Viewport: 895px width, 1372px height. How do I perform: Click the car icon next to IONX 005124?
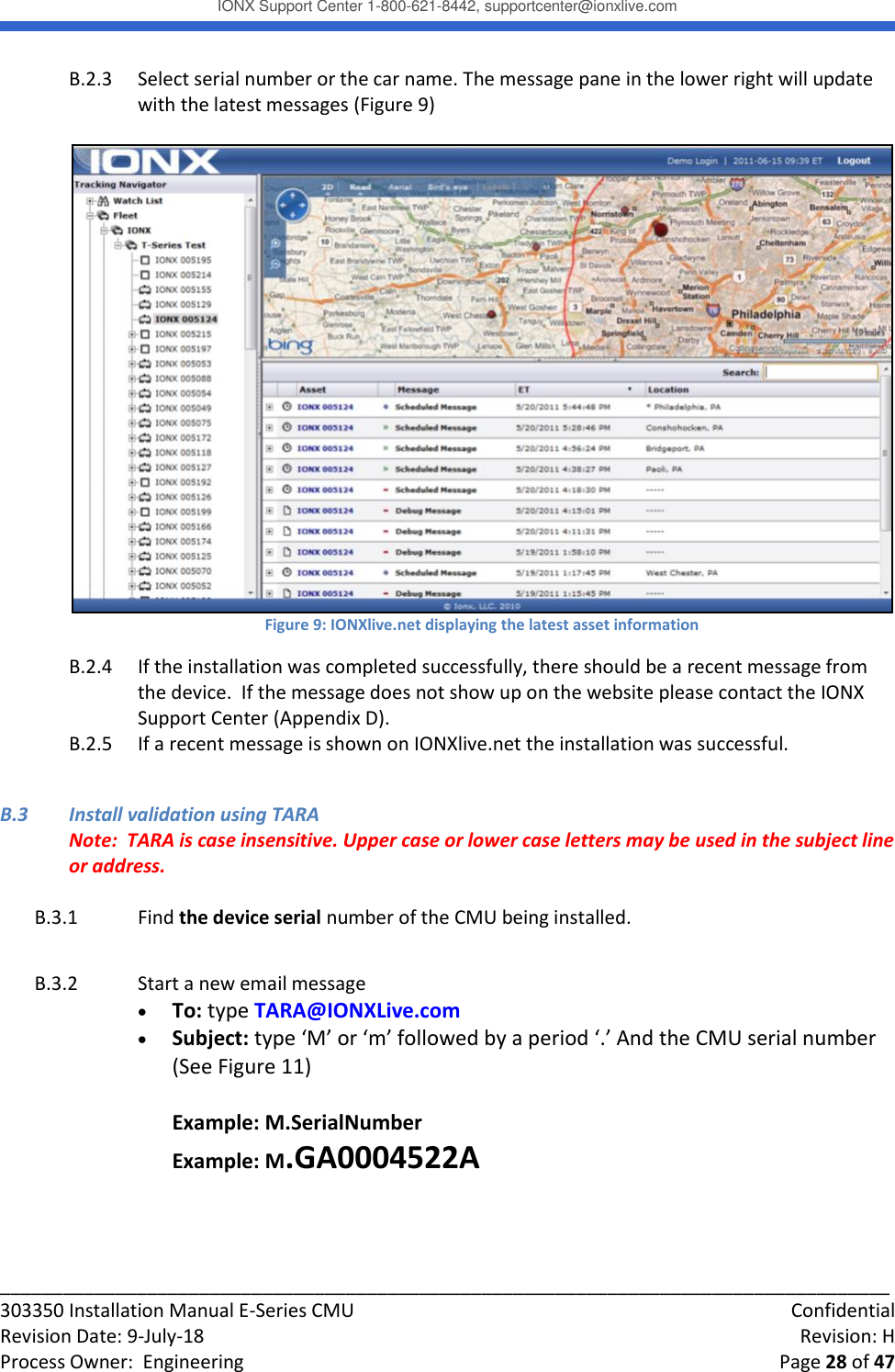145,320
